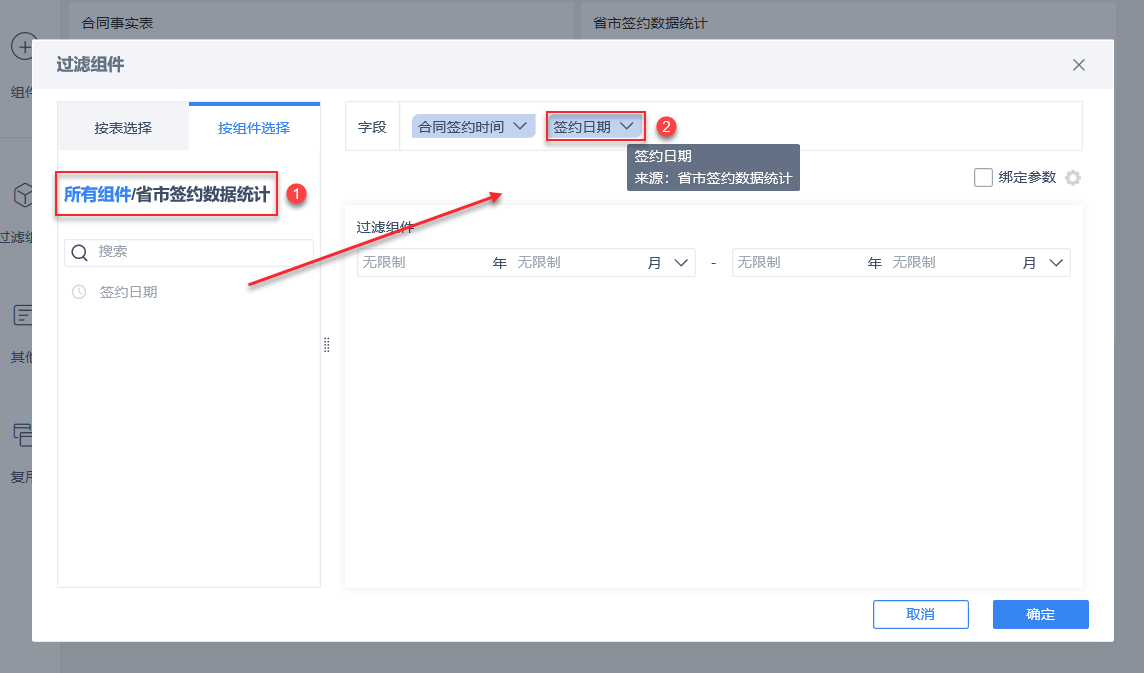1144x673 pixels.
Task: Click the start month 无限制 input
Action: (x=580, y=263)
